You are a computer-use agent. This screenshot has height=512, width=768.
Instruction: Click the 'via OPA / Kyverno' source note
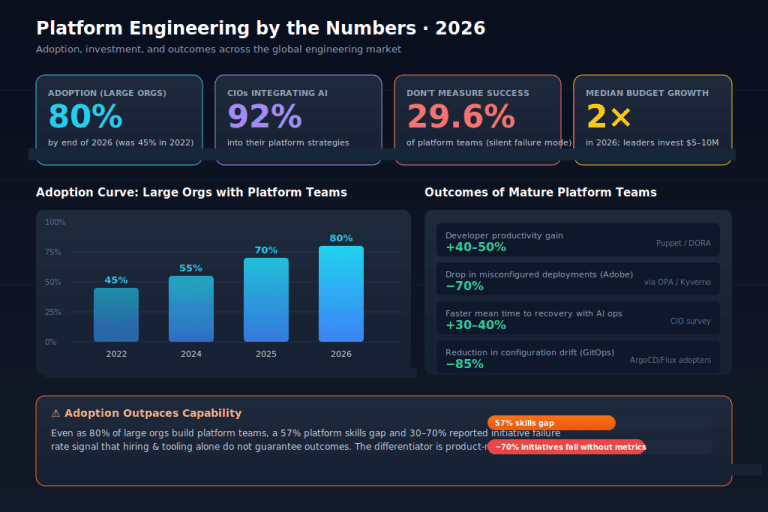(677, 282)
